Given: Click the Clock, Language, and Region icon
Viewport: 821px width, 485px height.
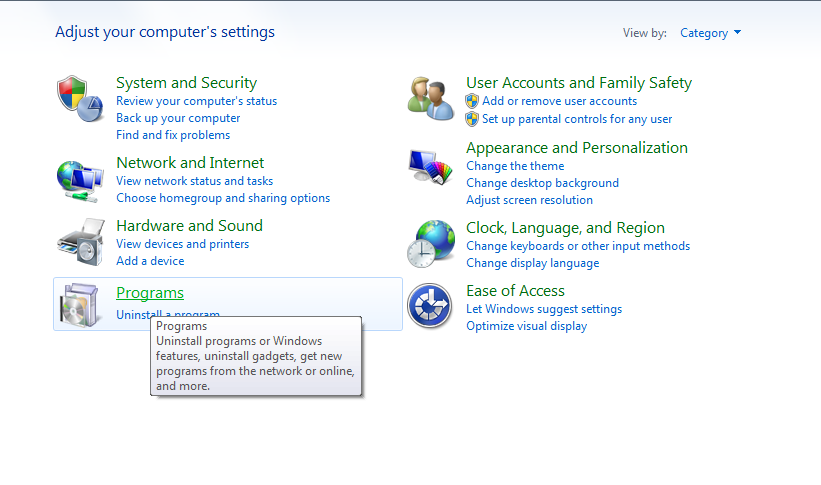Looking at the screenshot, I should click(x=431, y=244).
